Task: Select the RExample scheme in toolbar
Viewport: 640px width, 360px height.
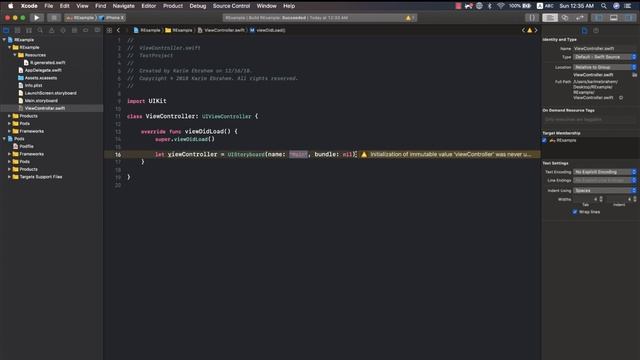Action: [80, 18]
